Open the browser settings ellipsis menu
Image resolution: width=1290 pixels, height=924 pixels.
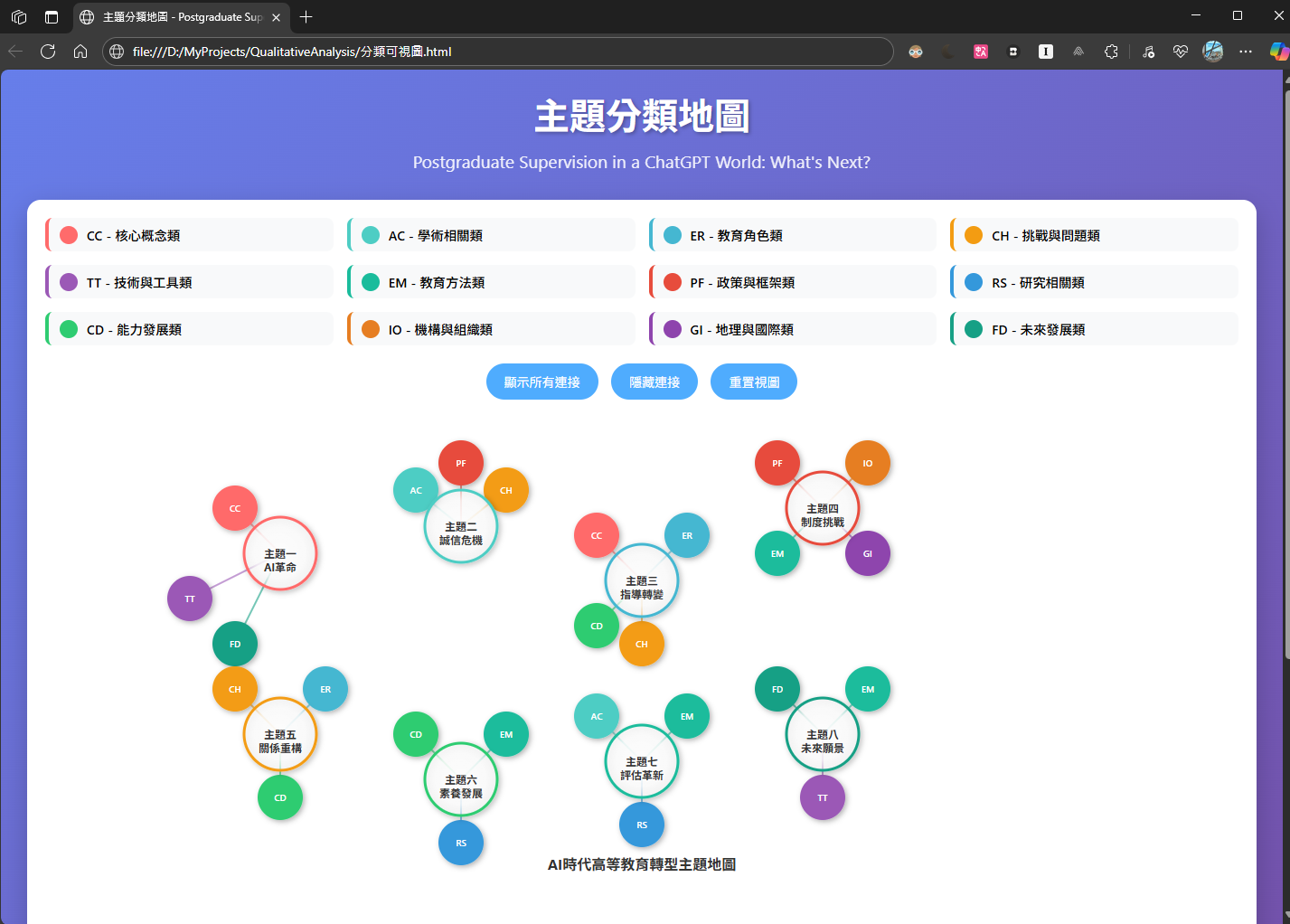(x=1246, y=52)
